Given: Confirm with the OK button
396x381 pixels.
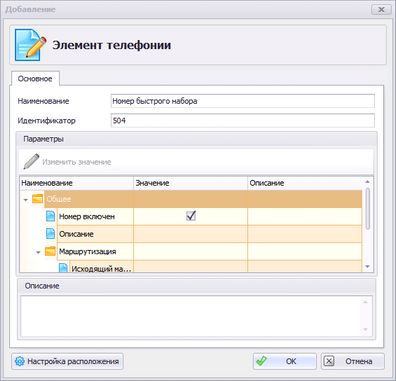Looking at the screenshot, I should tap(285, 361).
